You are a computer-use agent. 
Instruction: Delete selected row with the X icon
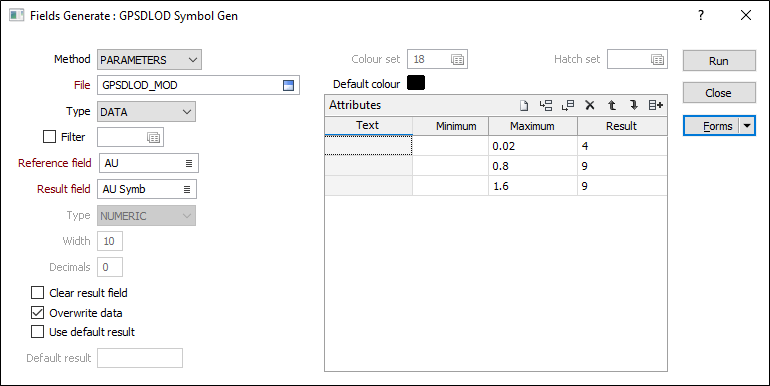point(590,105)
